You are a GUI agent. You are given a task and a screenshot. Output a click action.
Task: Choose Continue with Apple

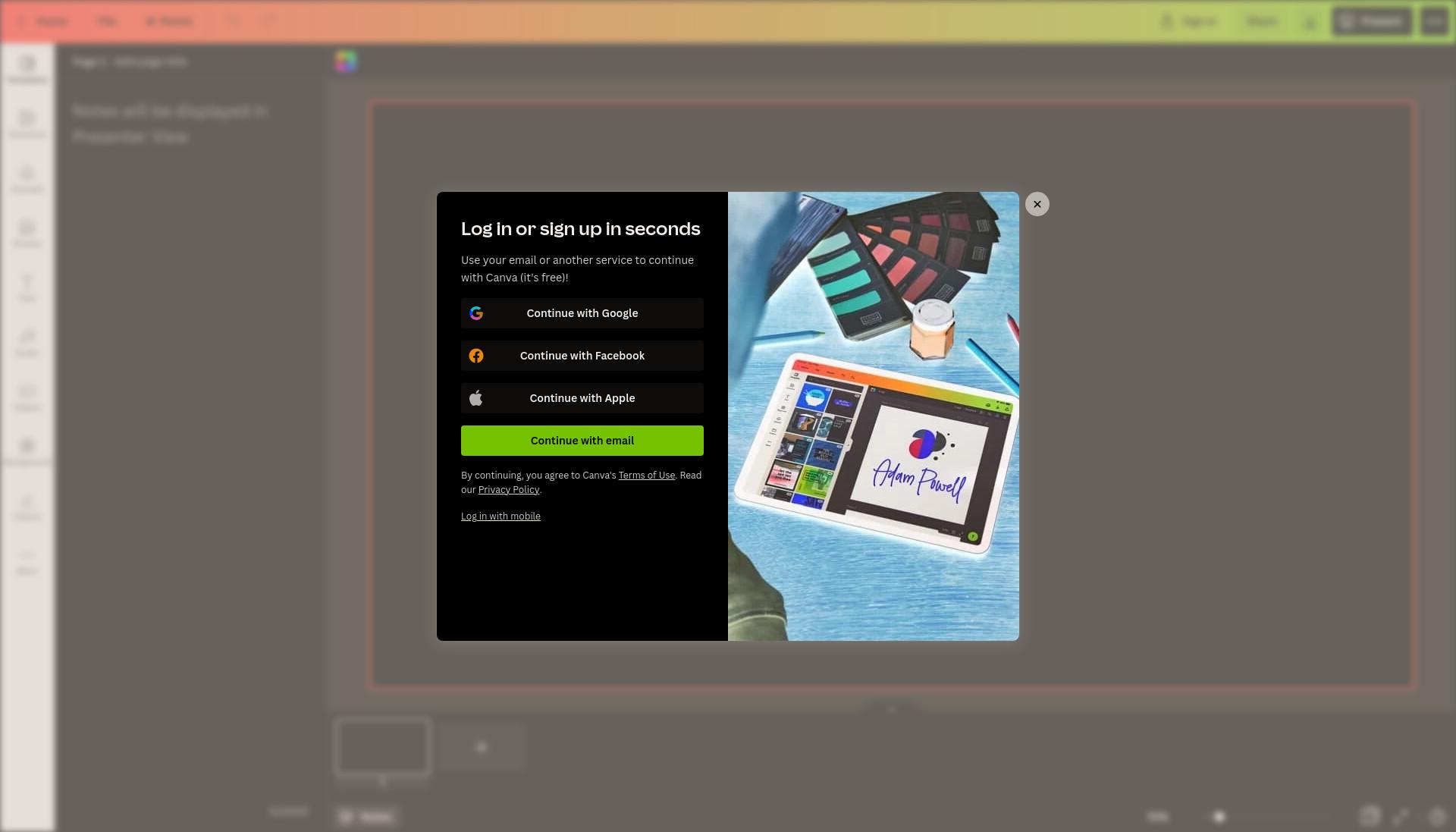(x=582, y=398)
